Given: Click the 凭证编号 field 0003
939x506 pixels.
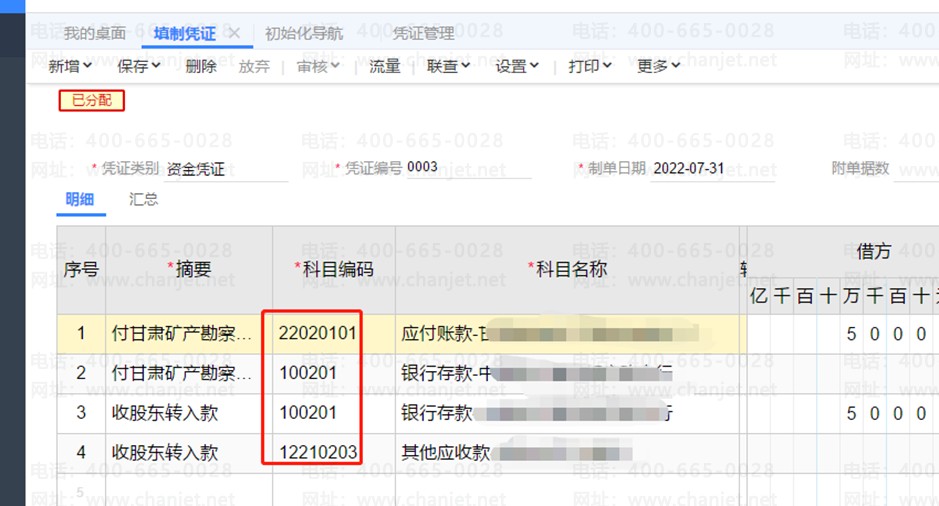Looking at the screenshot, I should pos(469,168).
